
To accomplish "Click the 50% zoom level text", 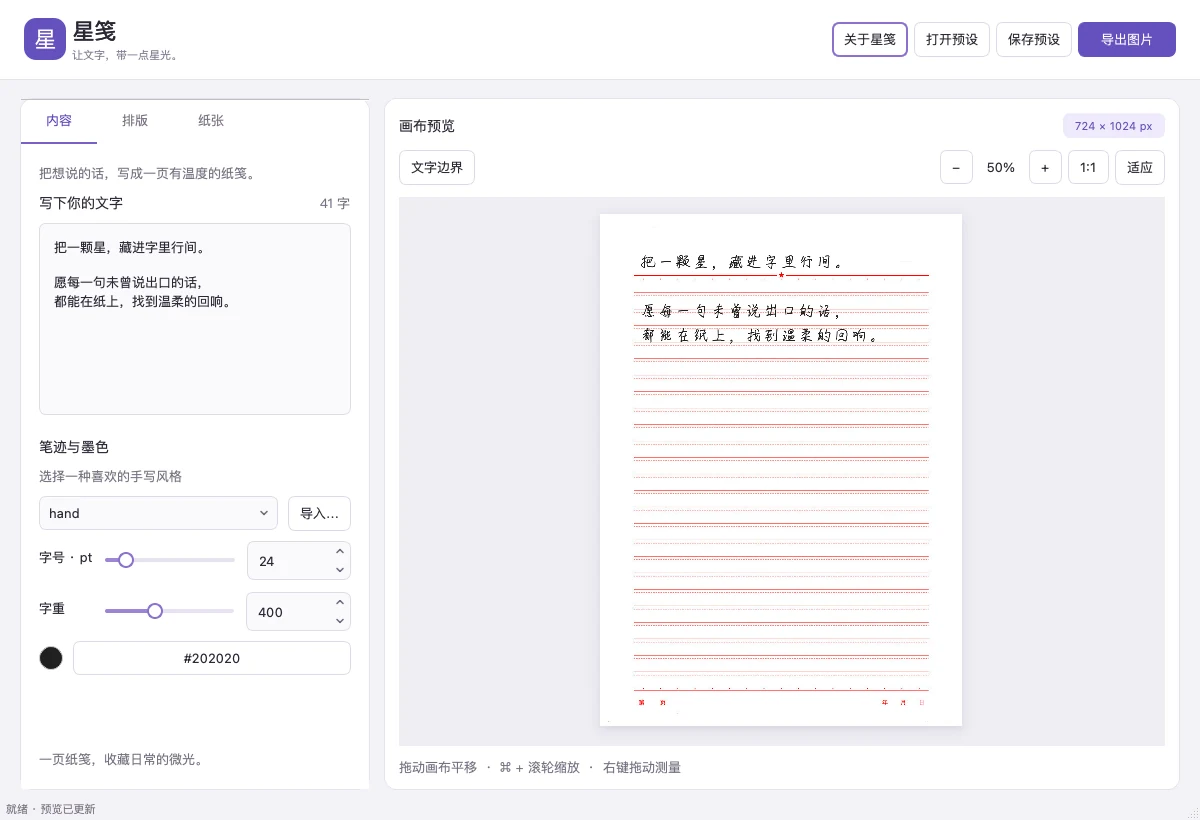I will click(1001, 168).
